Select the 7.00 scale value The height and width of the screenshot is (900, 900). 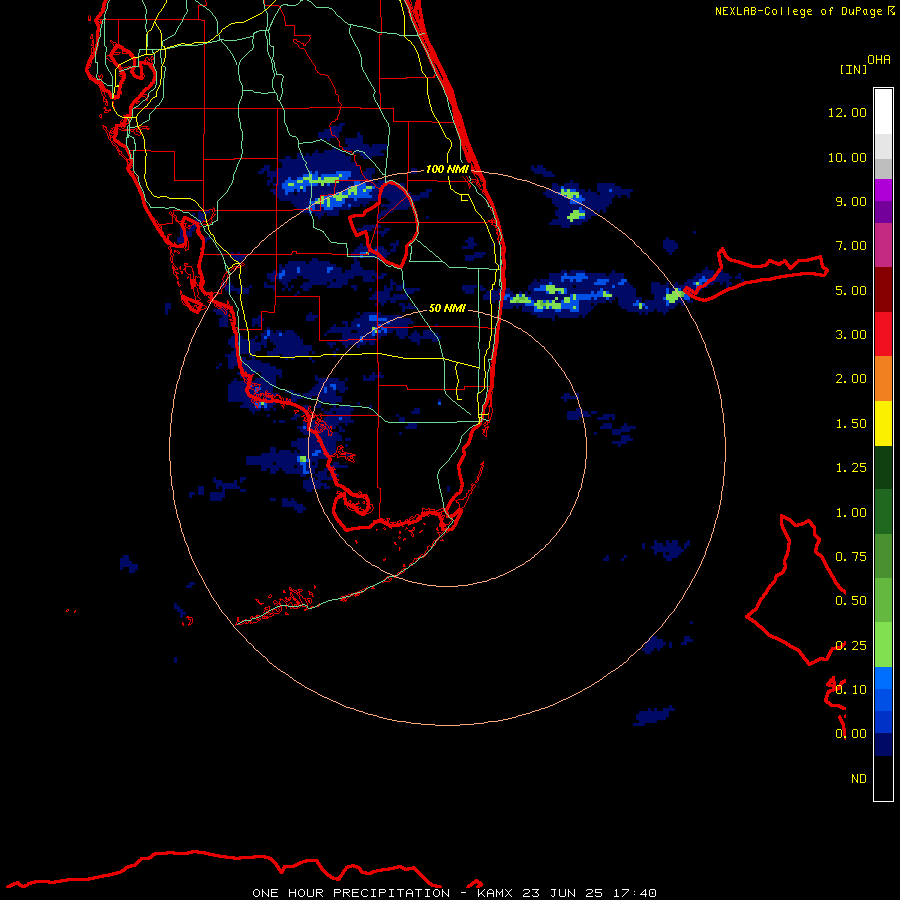pyautogui.click(x=851, y=246)
